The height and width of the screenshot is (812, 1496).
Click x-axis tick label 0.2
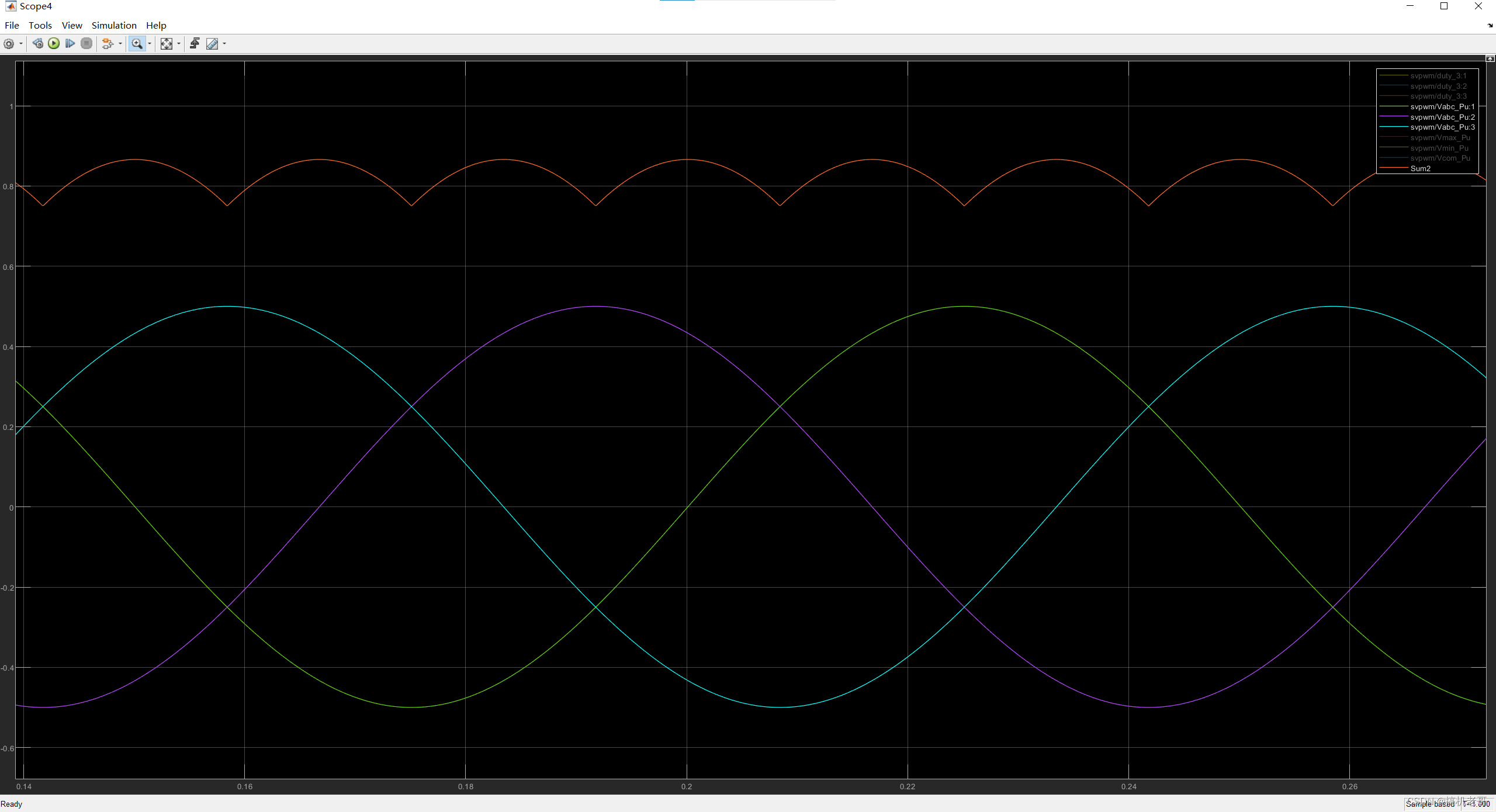(x=687, y=787)
